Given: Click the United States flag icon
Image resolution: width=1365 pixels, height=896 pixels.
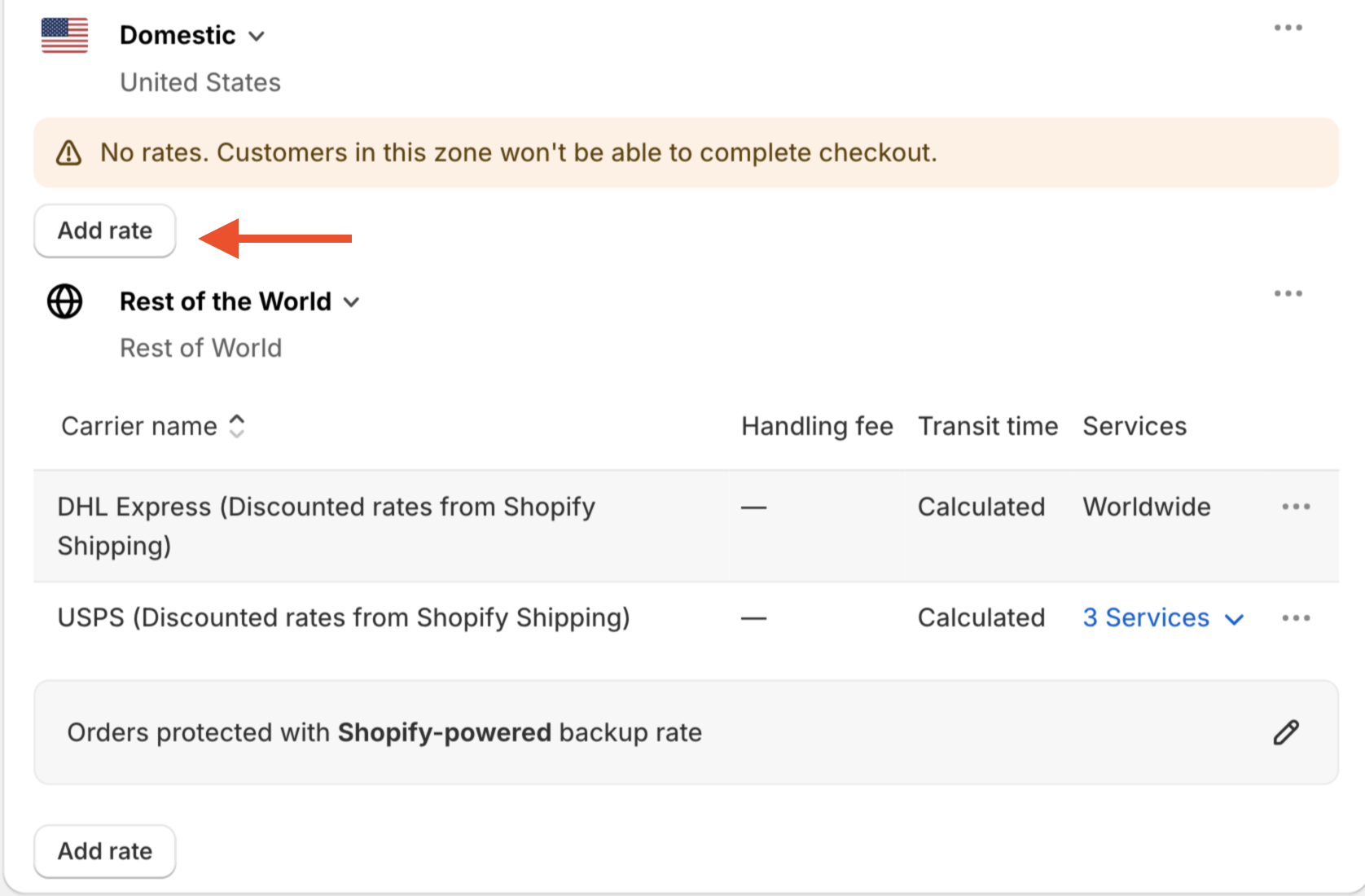Looking at the screenshot, I should pyautogui.click(x=64, y=36).
